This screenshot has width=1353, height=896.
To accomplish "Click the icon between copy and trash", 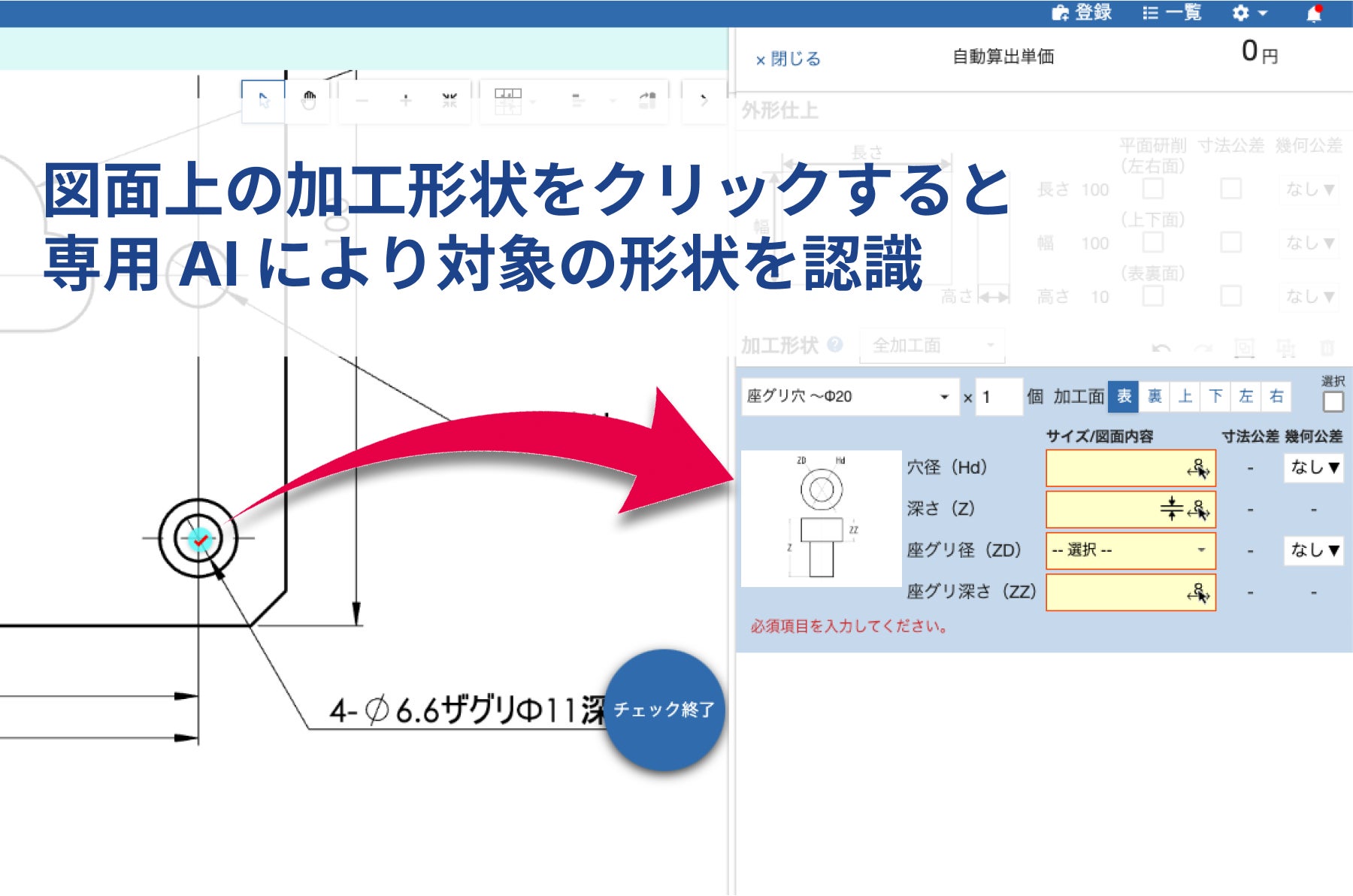I will click(1286, 347).
